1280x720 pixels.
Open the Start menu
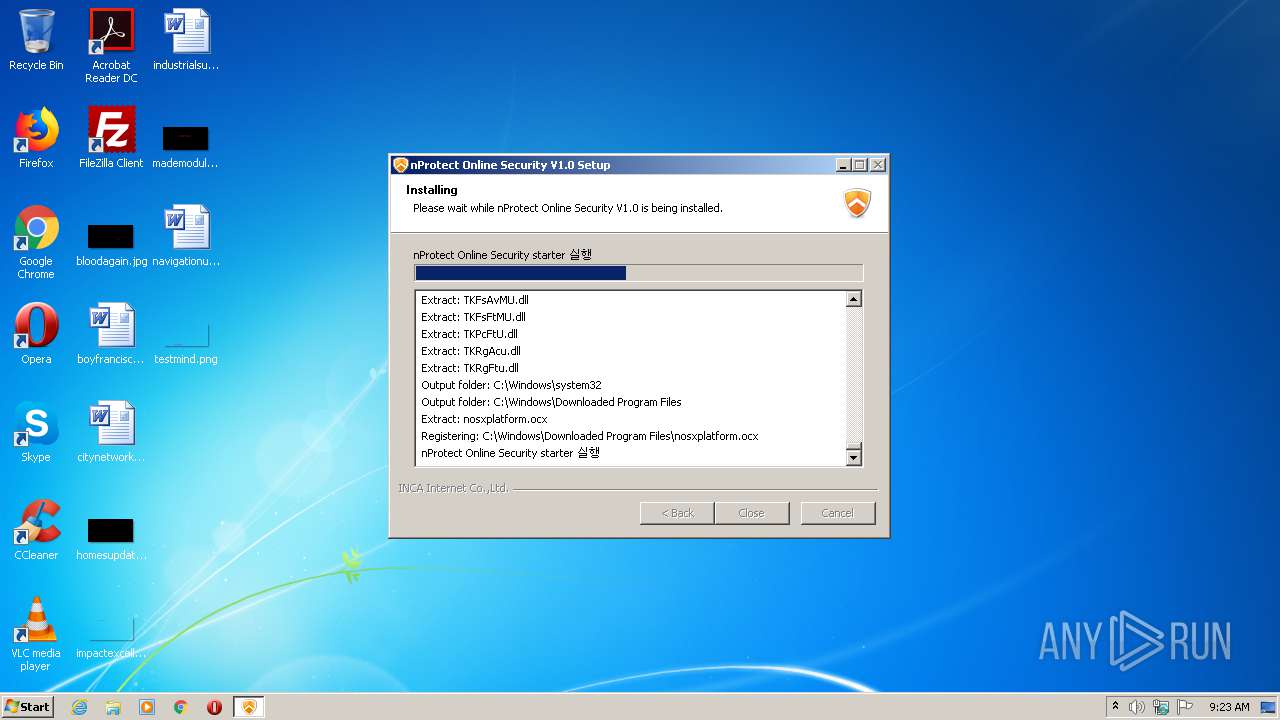click(x=28, y=707)
